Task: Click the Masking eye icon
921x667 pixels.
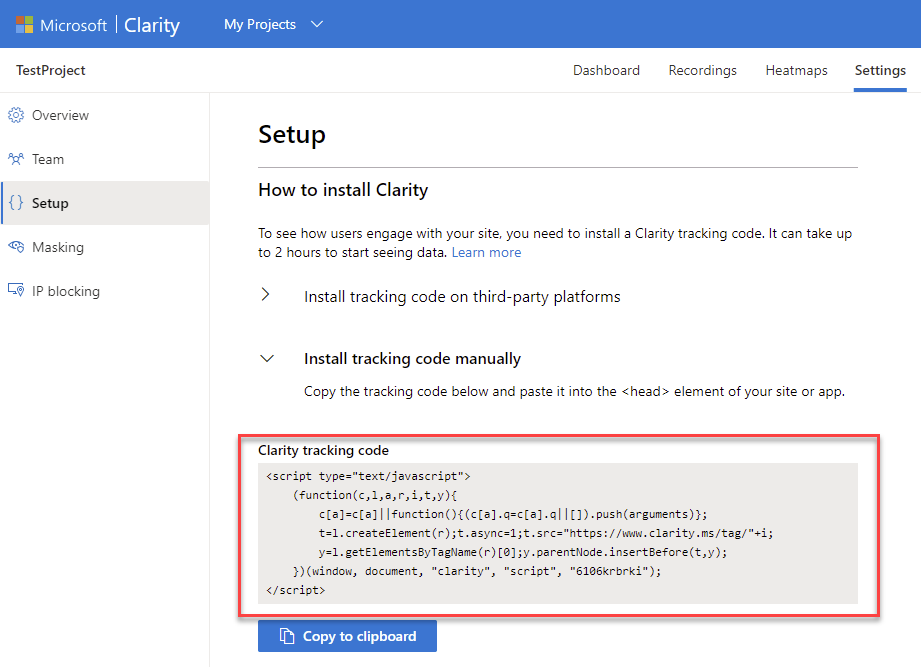Action: (16, 247)
